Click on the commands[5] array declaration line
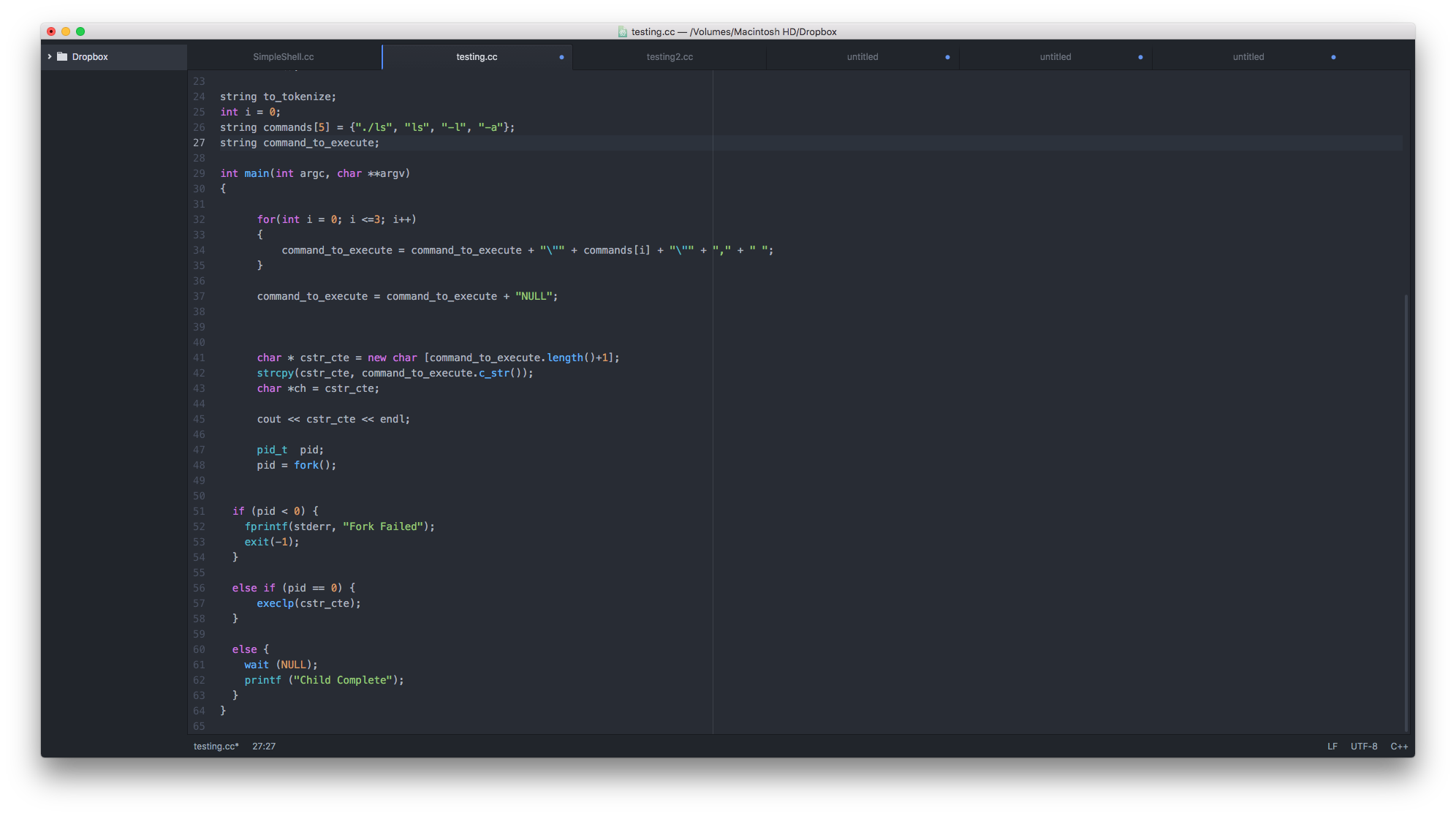Image resolution: width=1456 pixels, height=816 pixels. pos(368,127)
